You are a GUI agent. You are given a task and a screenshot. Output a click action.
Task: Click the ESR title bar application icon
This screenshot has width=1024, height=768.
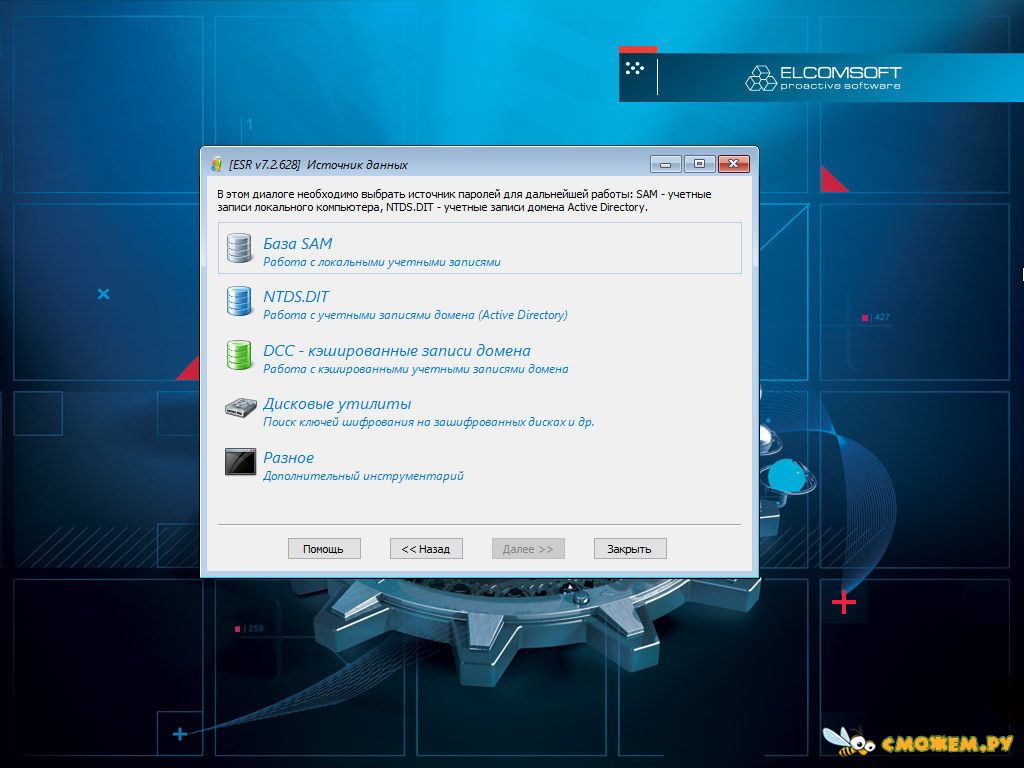(x=217, y=165)
